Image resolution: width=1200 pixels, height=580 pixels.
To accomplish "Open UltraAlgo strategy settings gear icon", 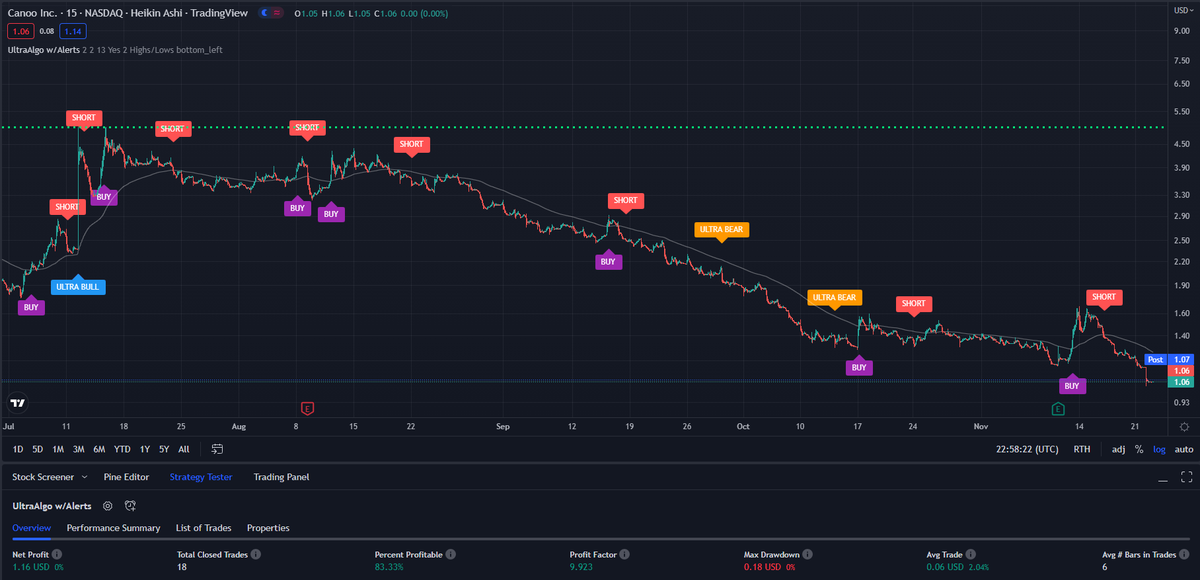I will (x=108, y=506).
